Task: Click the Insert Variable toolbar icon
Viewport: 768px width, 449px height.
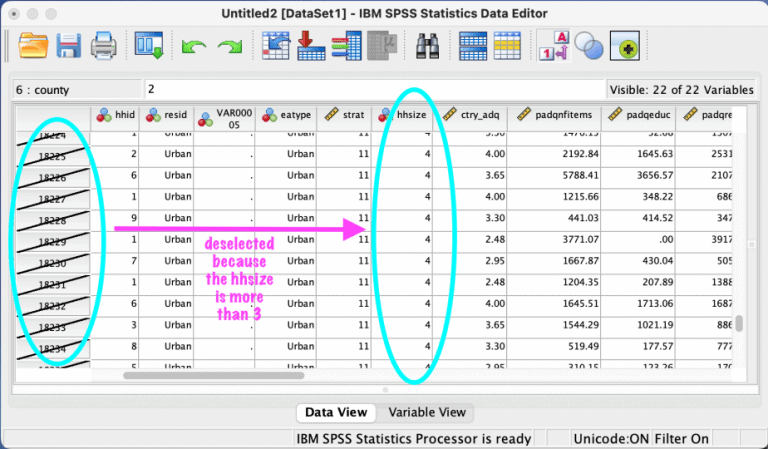Action: tap(508, 46)
